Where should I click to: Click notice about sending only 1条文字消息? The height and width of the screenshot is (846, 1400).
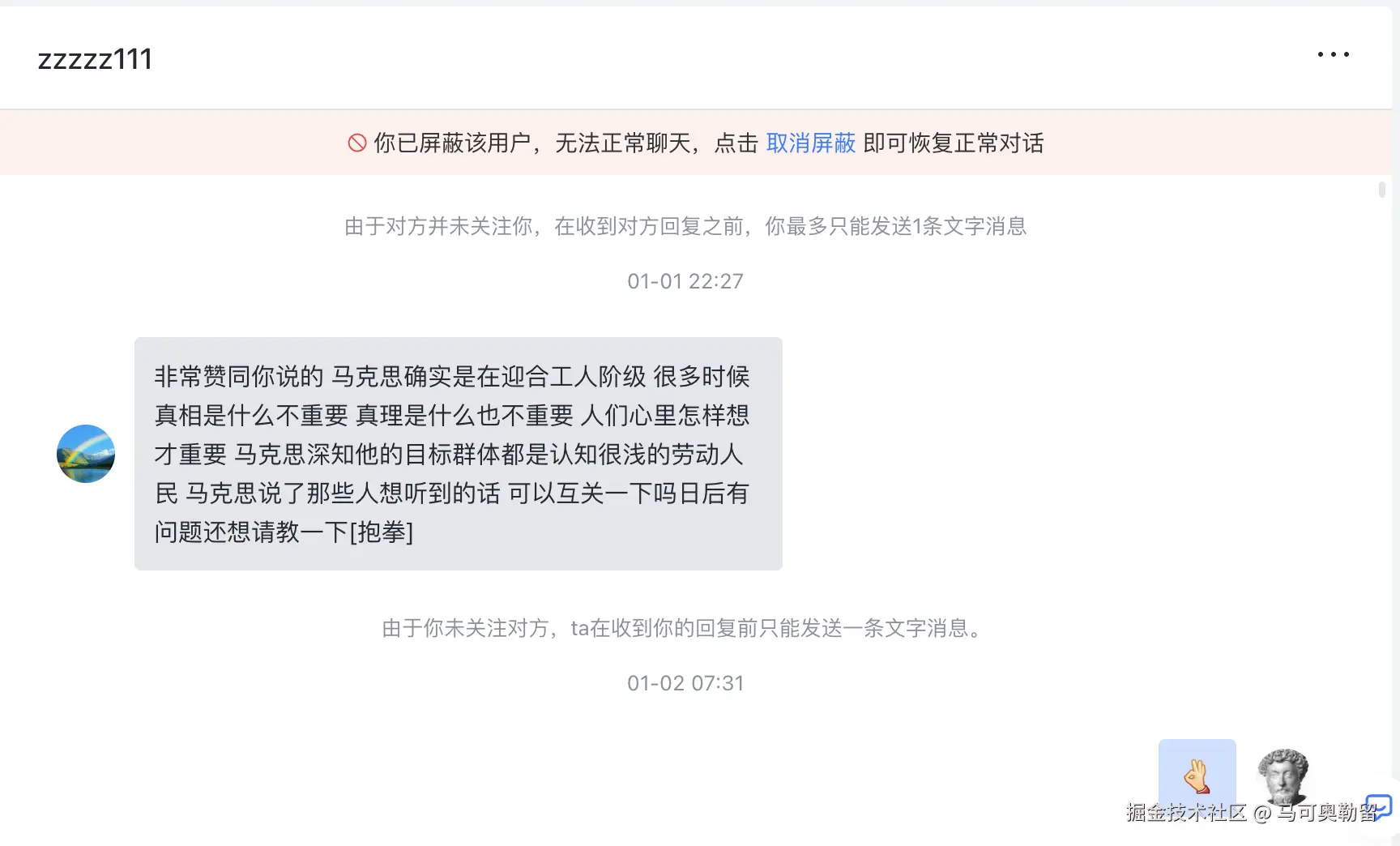[685, 226]
